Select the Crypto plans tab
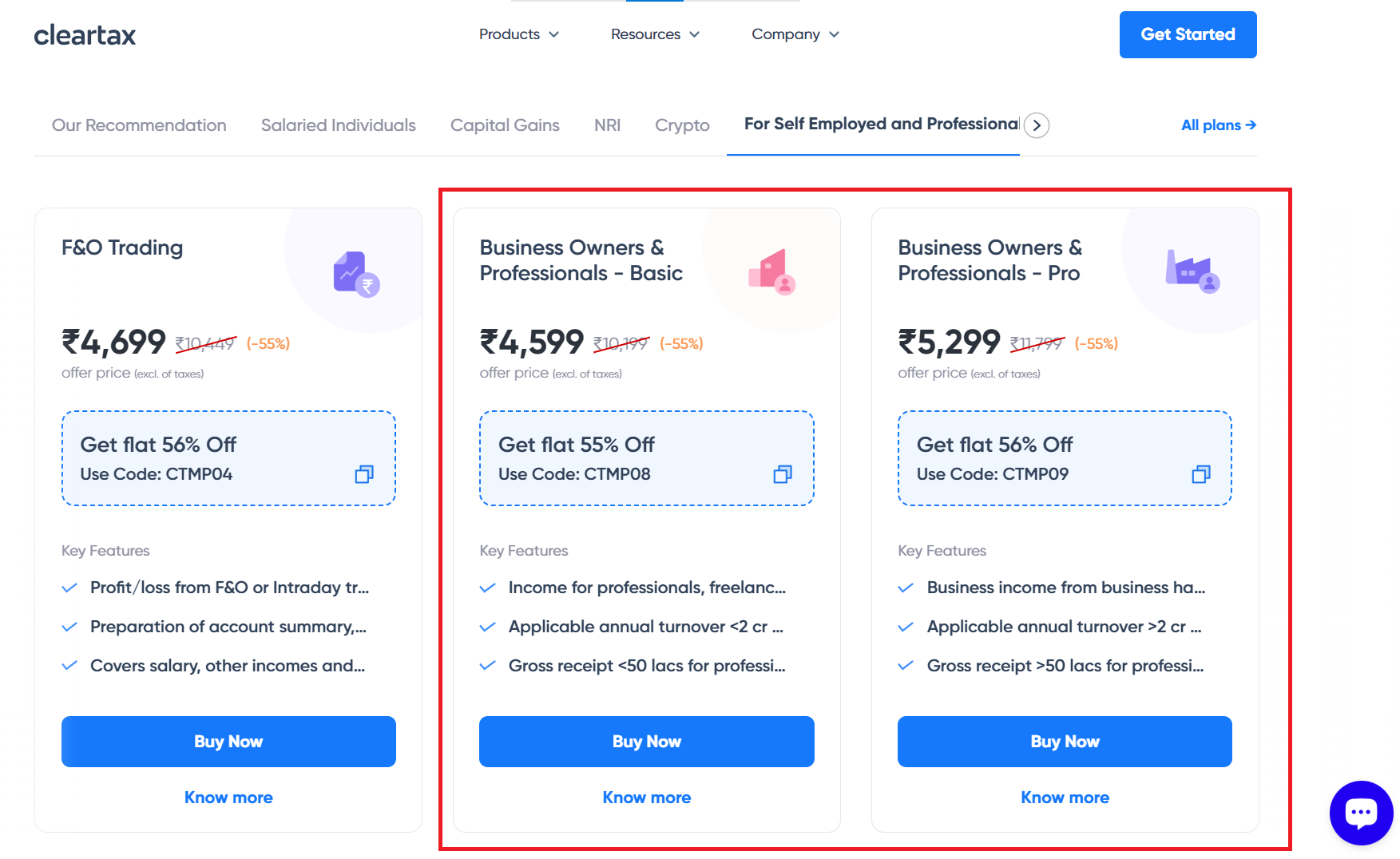This screenshot has height=859, width=1400. point(682,125)
